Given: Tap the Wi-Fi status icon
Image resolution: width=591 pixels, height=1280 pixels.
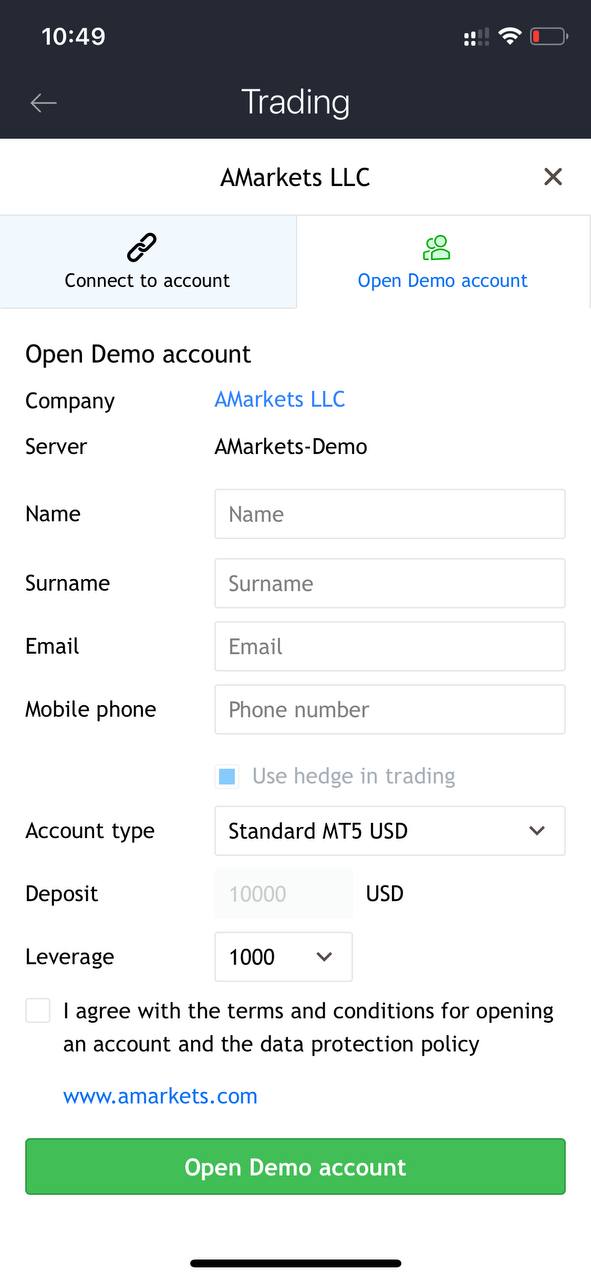Looking at the screenshot, I should tap(510, 37).
